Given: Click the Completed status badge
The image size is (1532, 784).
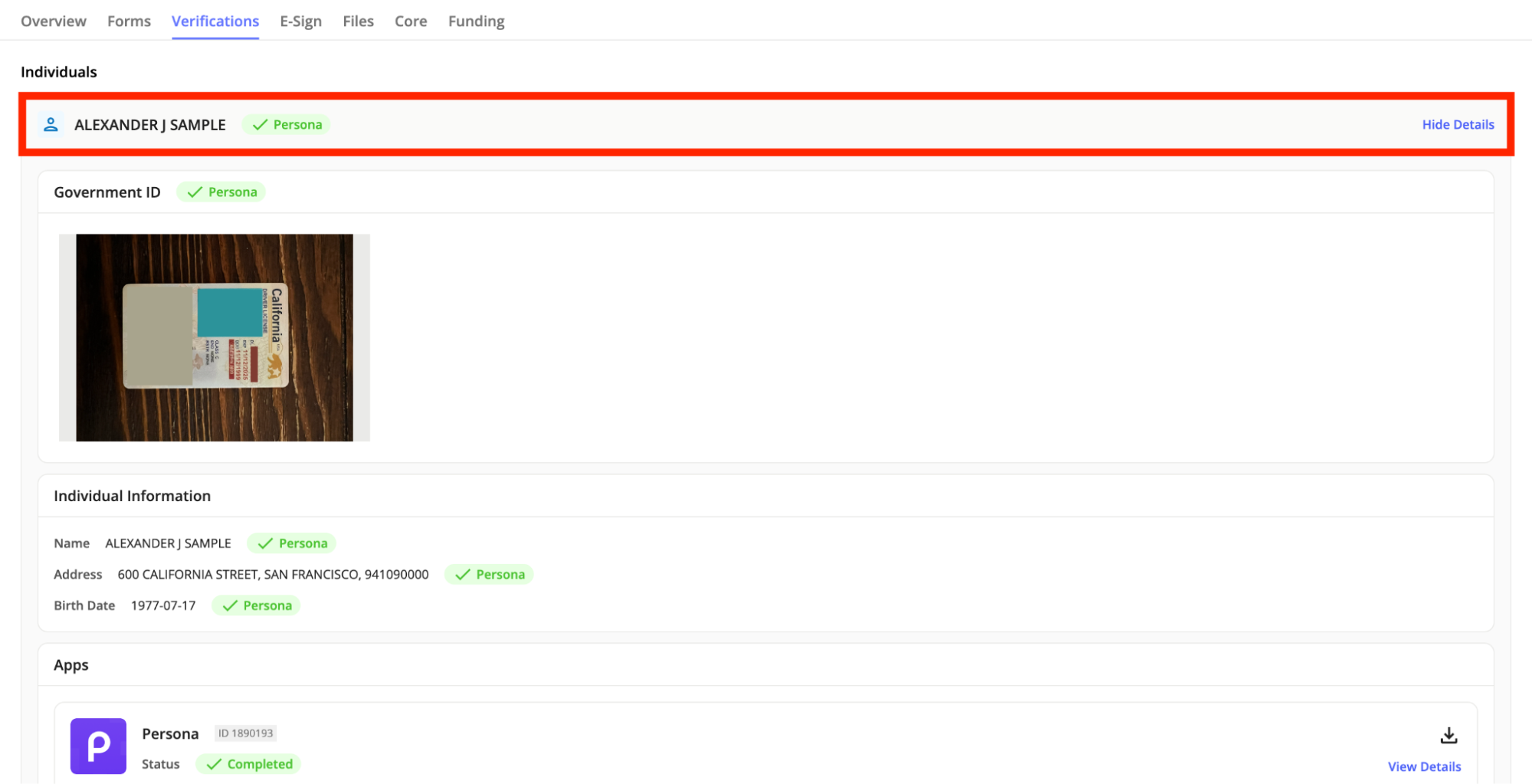Looking at the screenshot, I should 249,764.
